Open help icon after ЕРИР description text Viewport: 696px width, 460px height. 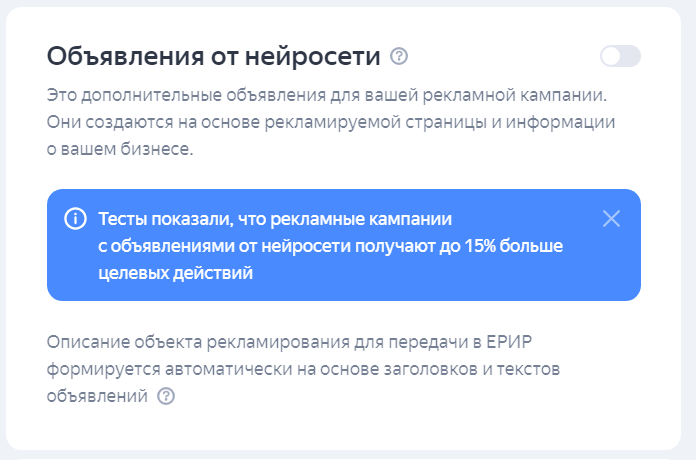click(x=166, y=396)
